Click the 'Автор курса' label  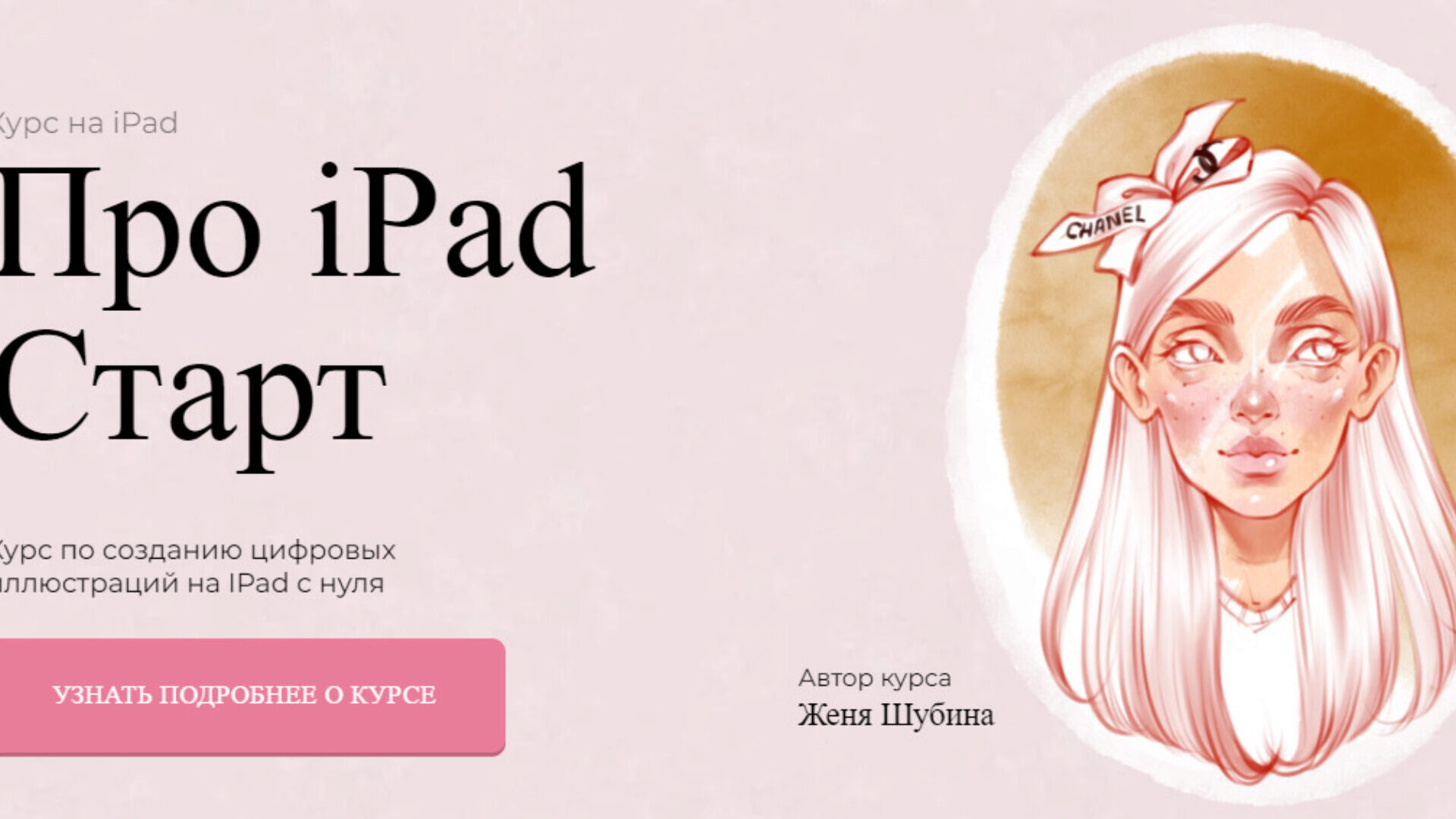click(874, 678)
